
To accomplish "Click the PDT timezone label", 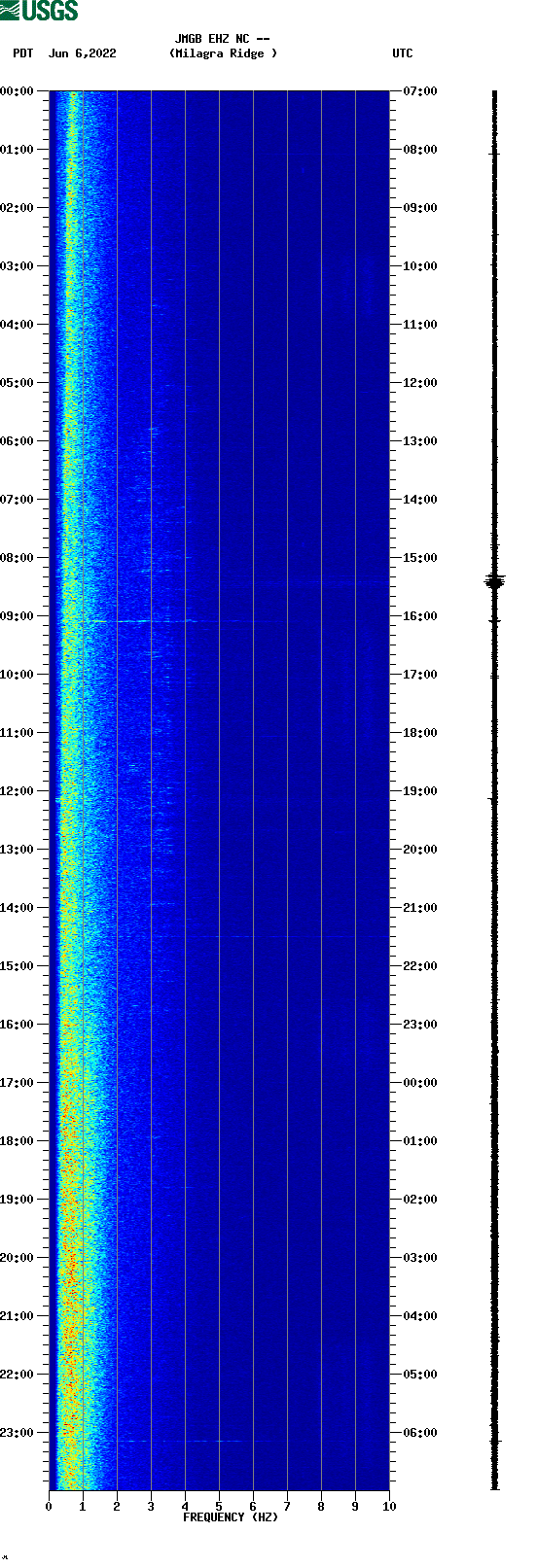I will coord(23,53).
